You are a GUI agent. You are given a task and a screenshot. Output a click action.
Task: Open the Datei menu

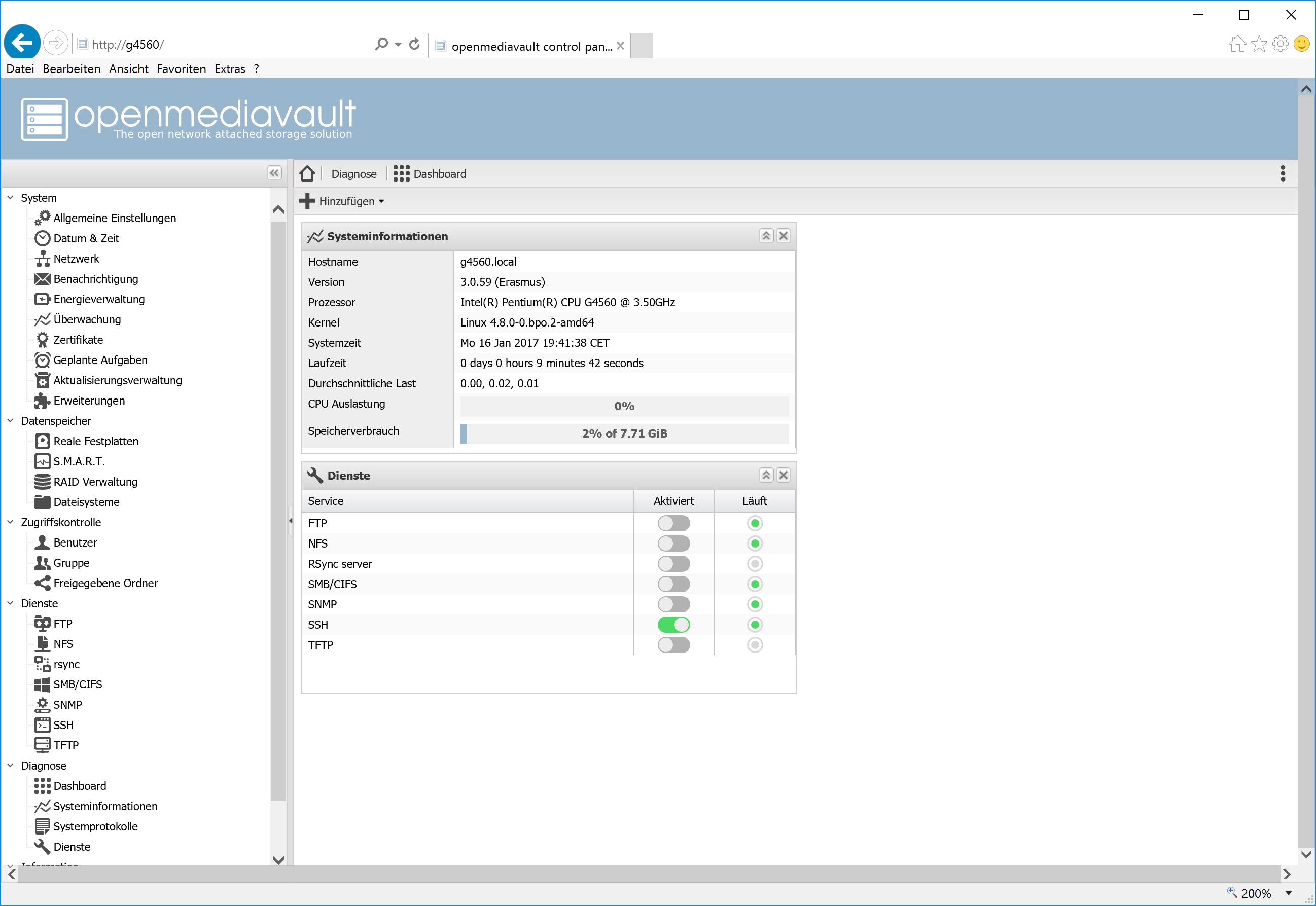pos(20,69)
